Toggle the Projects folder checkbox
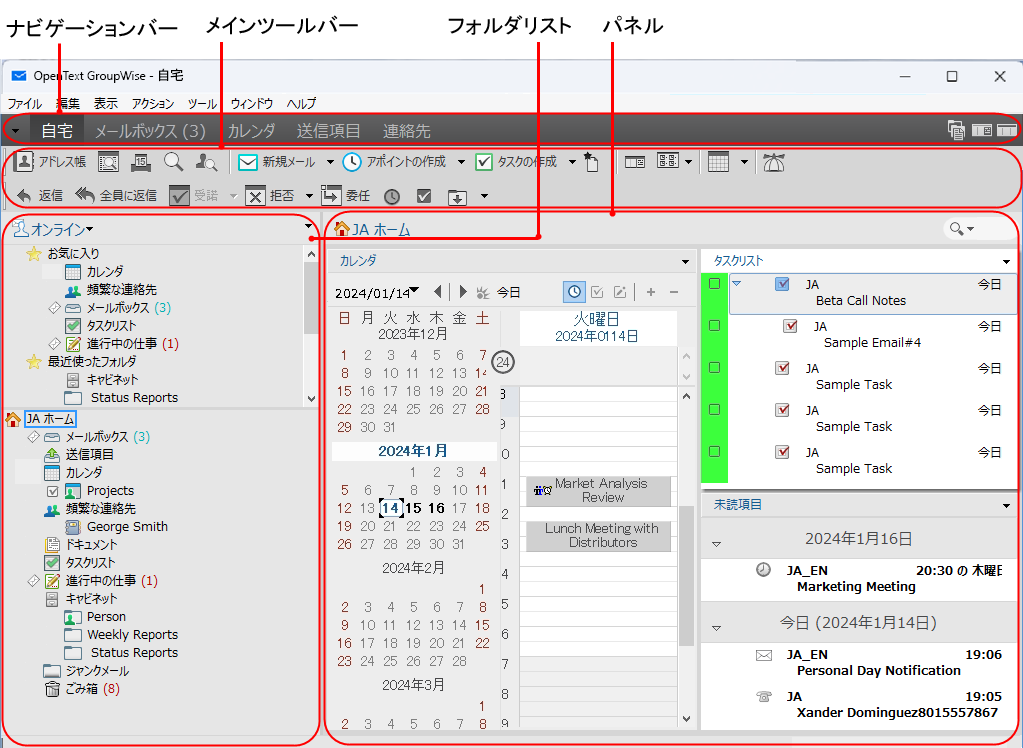This screenshot has height=748, width=1023. tap(53, 491)
